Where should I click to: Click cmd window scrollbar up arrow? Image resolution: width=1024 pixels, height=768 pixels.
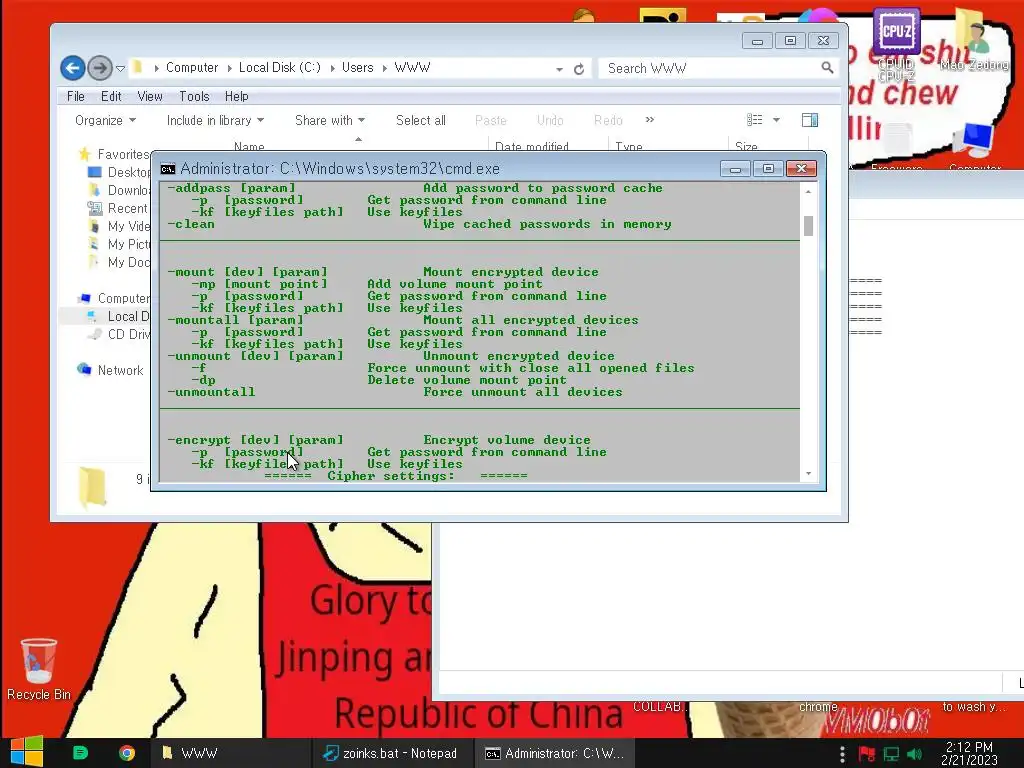pos(808,191)
